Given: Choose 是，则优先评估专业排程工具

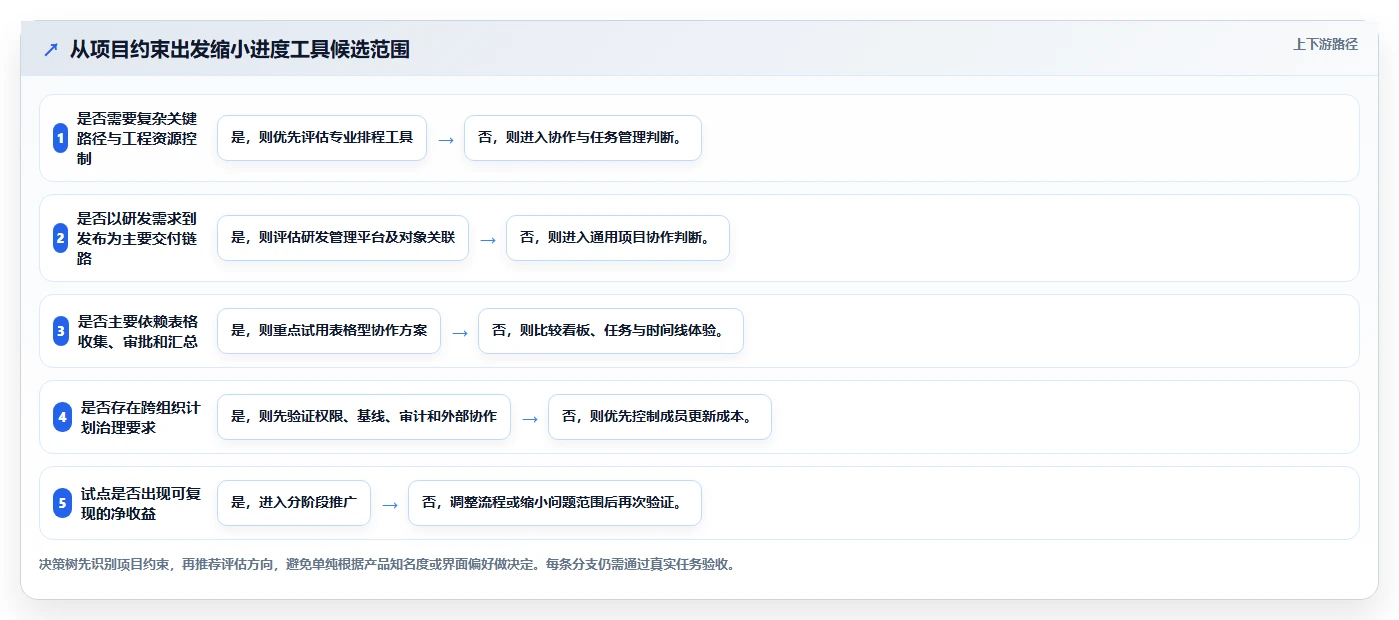Looking at the screenshot, I should click(322, 138).
